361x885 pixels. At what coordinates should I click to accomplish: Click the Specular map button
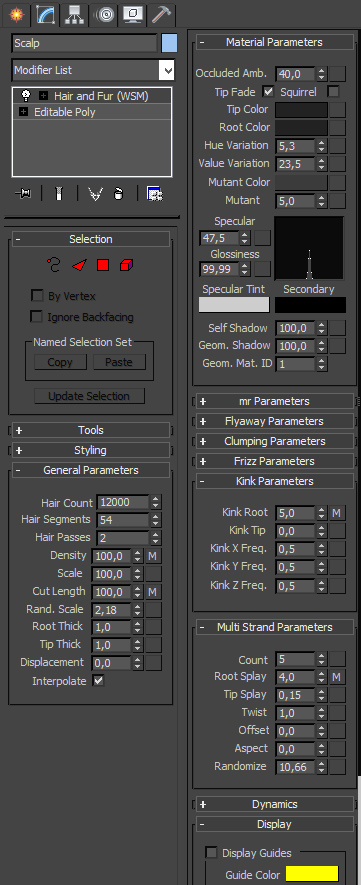point(262,238)
